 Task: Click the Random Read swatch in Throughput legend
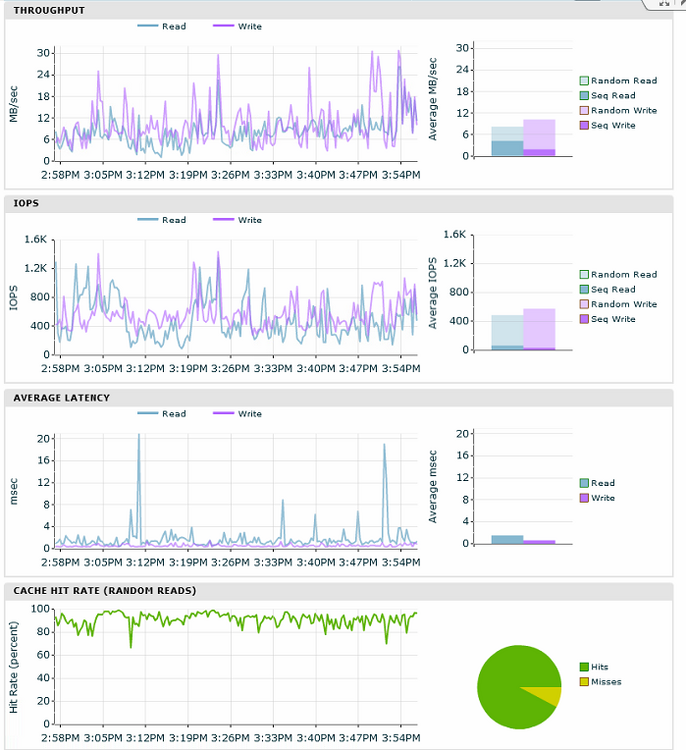coord(584,81)
